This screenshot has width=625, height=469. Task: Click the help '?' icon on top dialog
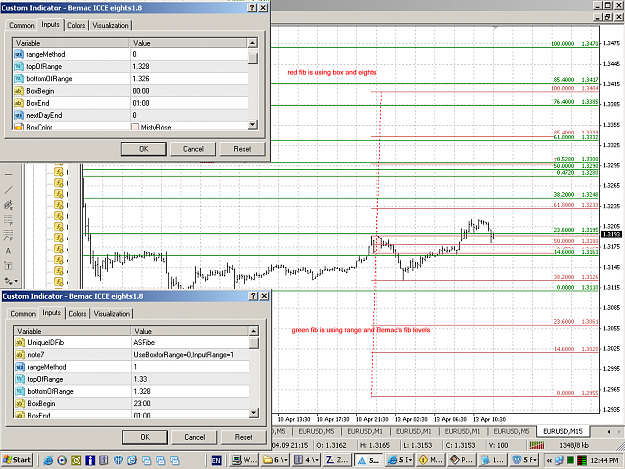[x=252, y=8]
